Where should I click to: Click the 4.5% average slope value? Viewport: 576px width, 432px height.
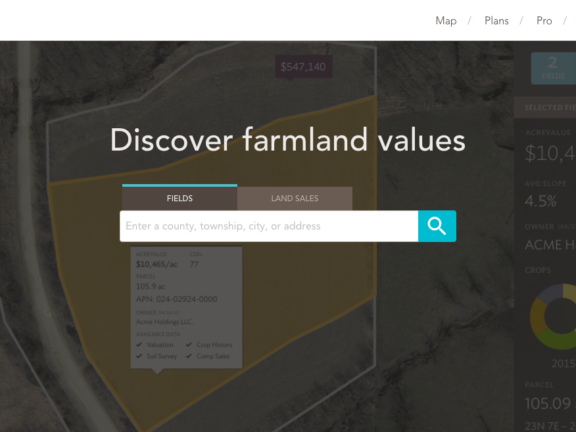coord(540,201)
